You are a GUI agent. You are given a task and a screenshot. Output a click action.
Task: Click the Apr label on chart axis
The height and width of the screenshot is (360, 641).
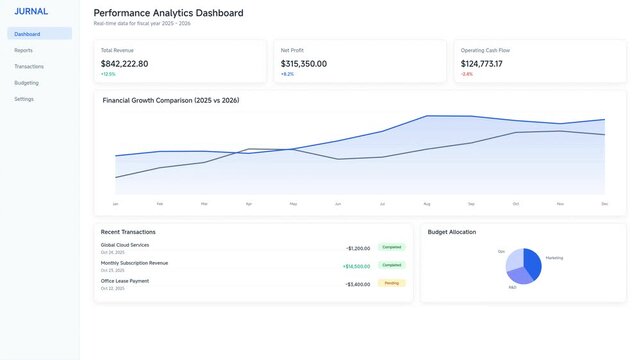click(249, 203)
